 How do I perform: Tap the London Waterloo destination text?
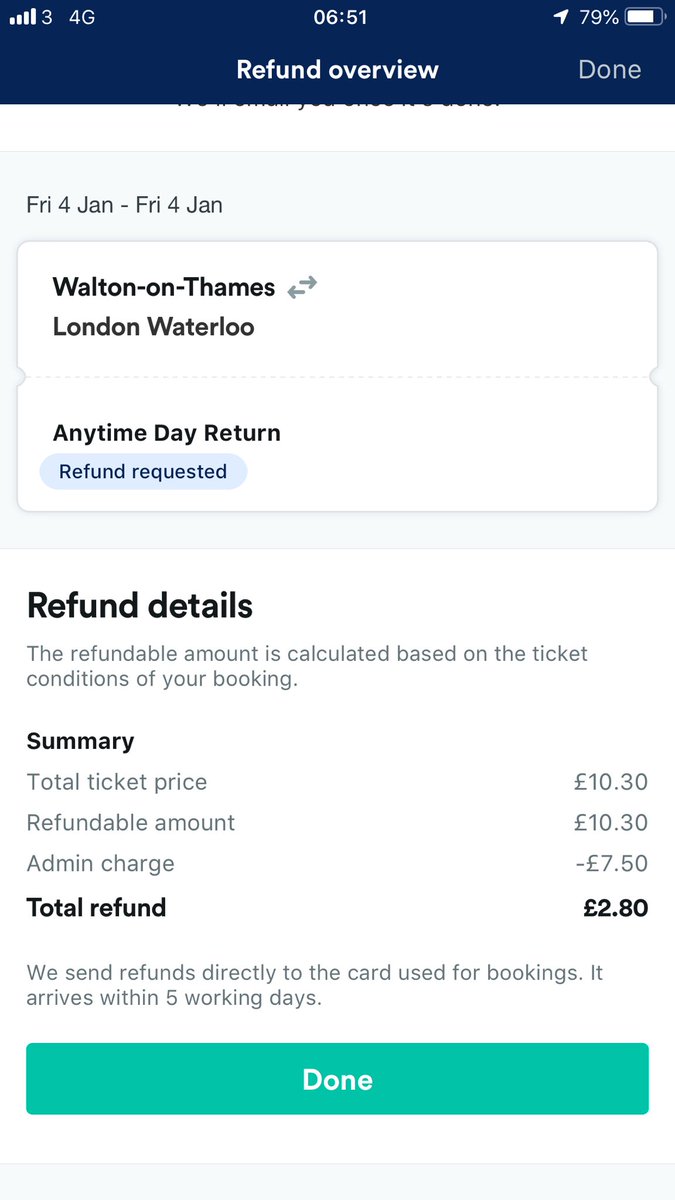153,327
